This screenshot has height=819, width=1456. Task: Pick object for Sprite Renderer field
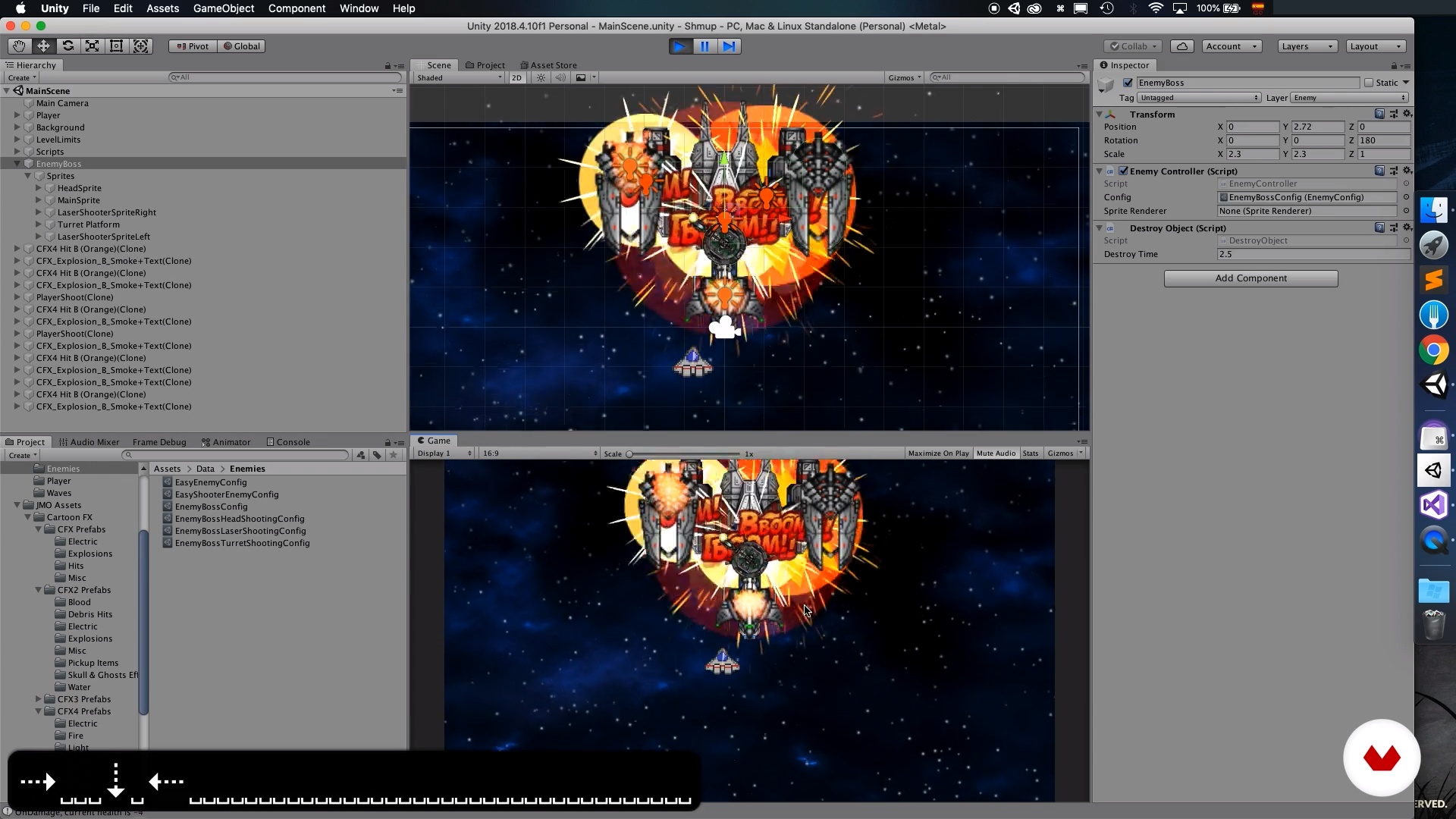pos(1406,211)
